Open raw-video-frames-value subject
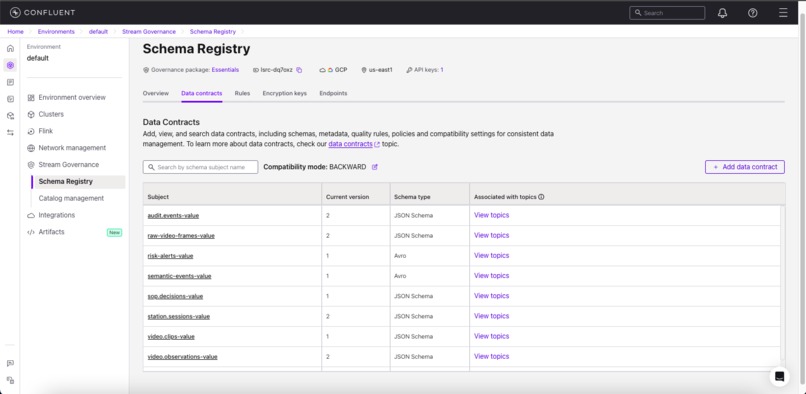Viewport: 806px width, 394px height. [x=181, y=236]
